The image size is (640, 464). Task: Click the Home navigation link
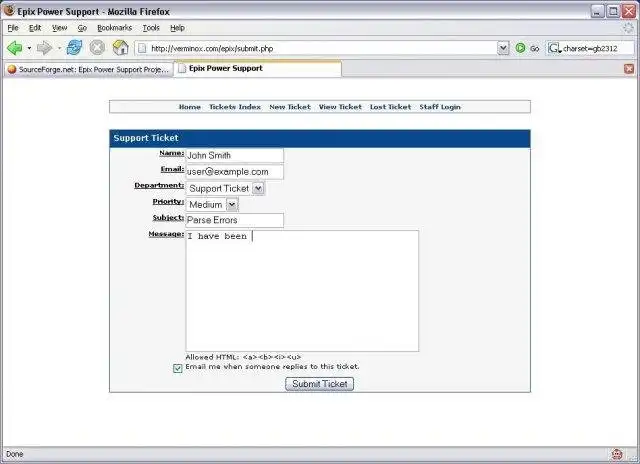(190, 107)
